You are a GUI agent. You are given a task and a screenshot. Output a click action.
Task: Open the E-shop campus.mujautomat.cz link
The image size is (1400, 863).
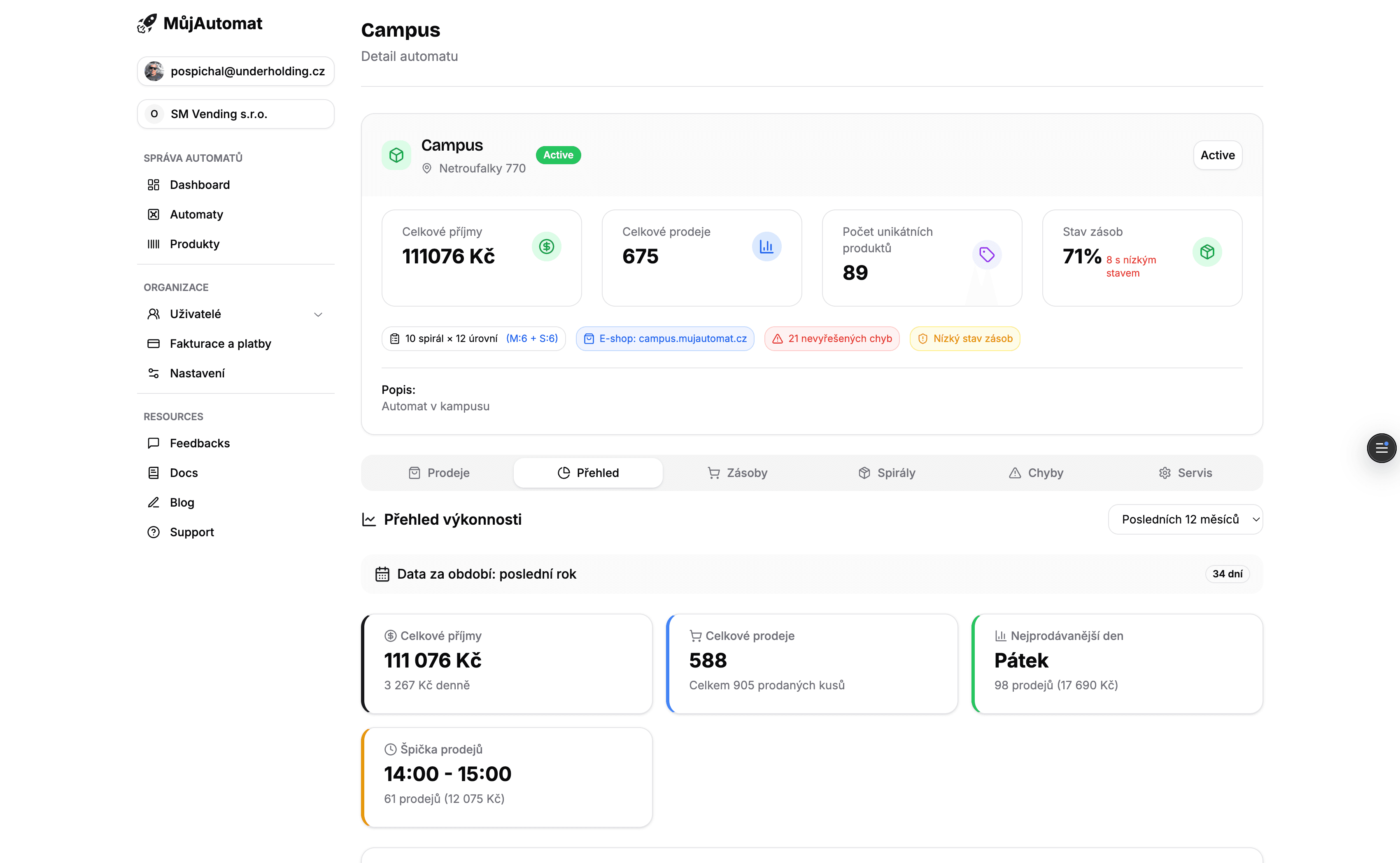point(665,339)
